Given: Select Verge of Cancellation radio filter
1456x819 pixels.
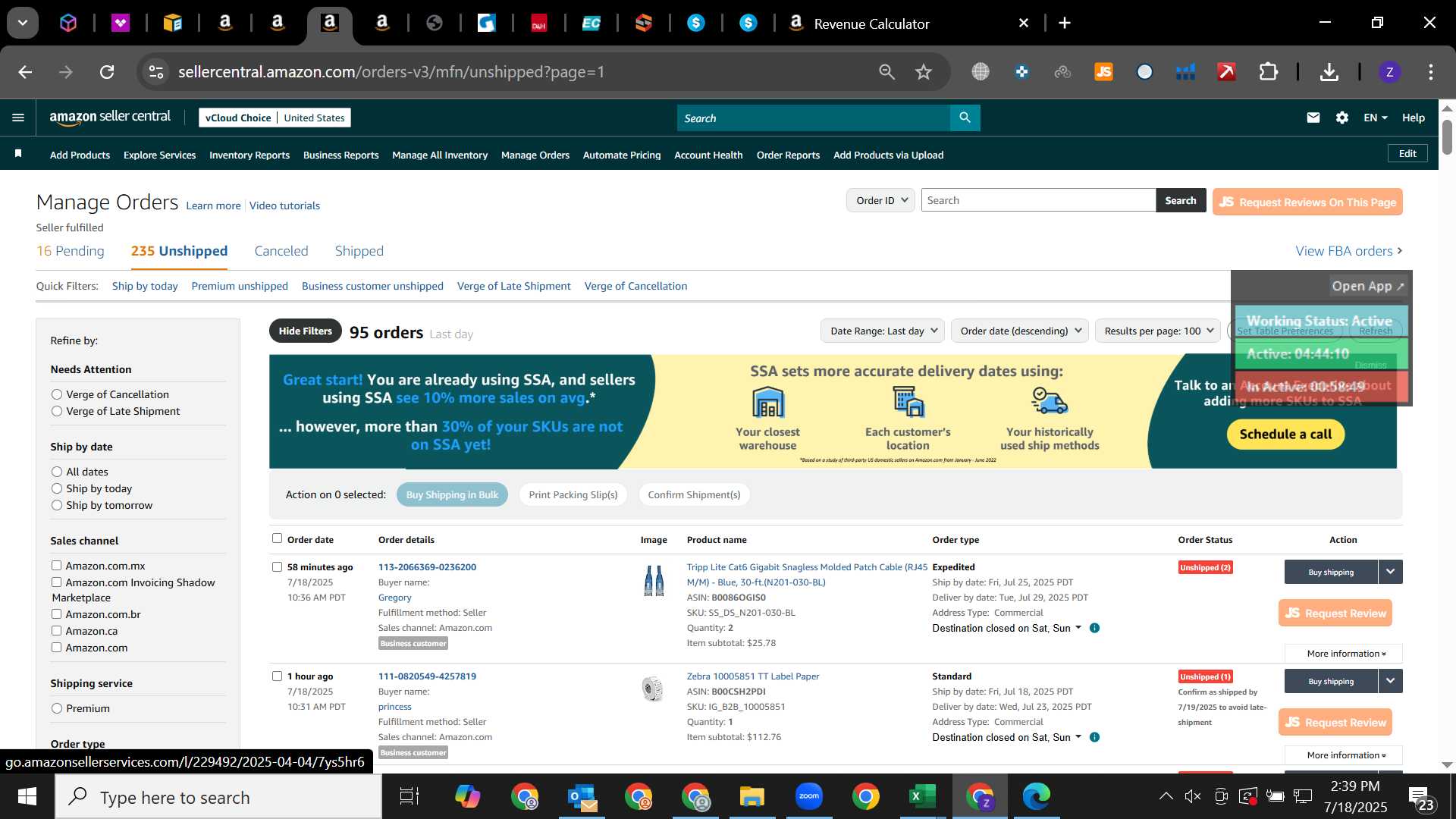Looking at the screenshot, I should click(x=57, y=394).
